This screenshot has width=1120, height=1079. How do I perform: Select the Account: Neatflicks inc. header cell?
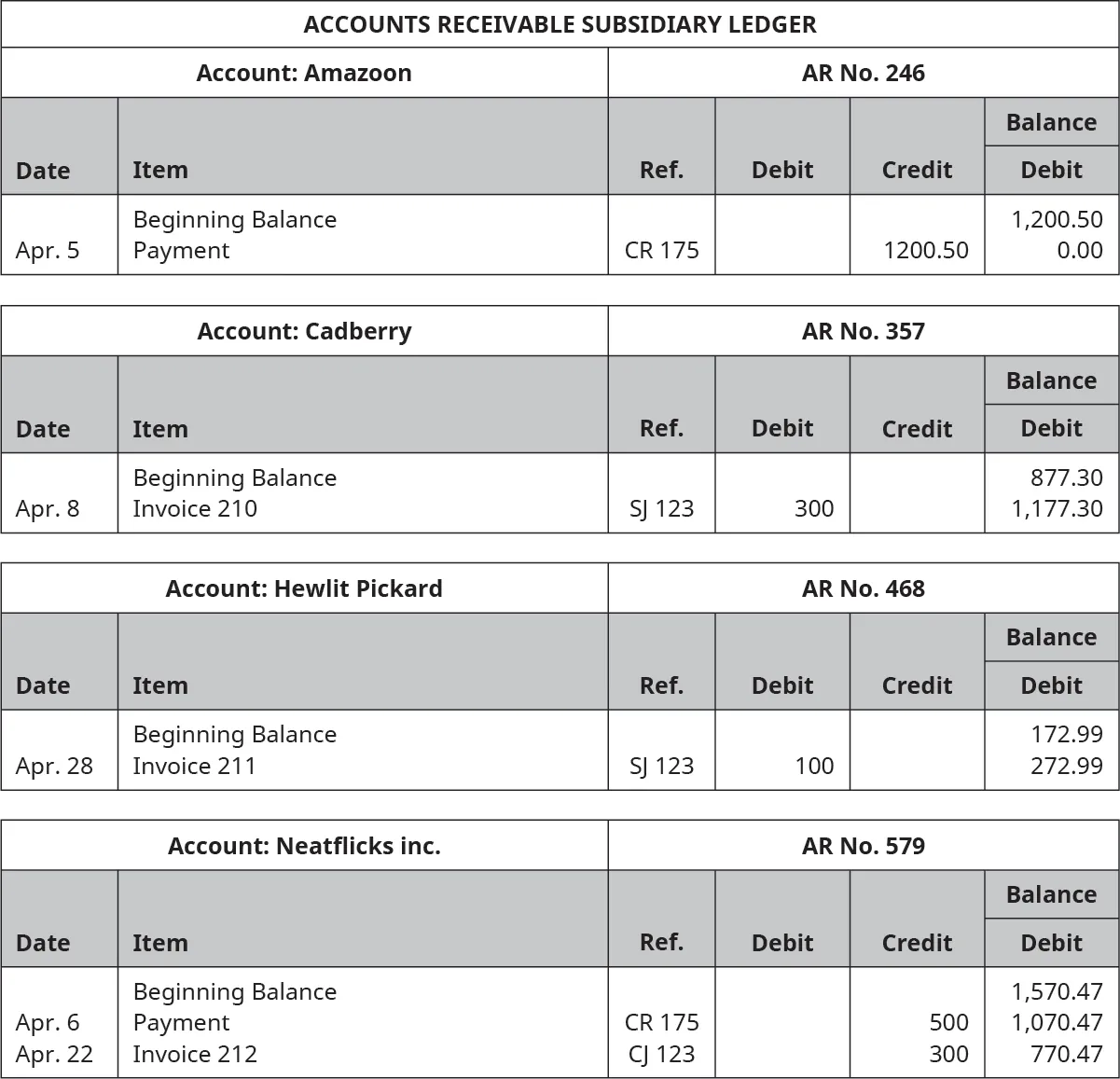[304, 846]
